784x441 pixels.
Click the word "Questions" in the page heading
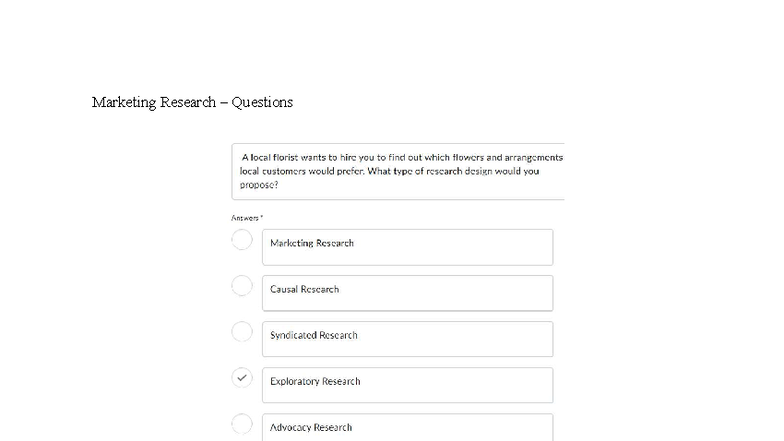262,102
